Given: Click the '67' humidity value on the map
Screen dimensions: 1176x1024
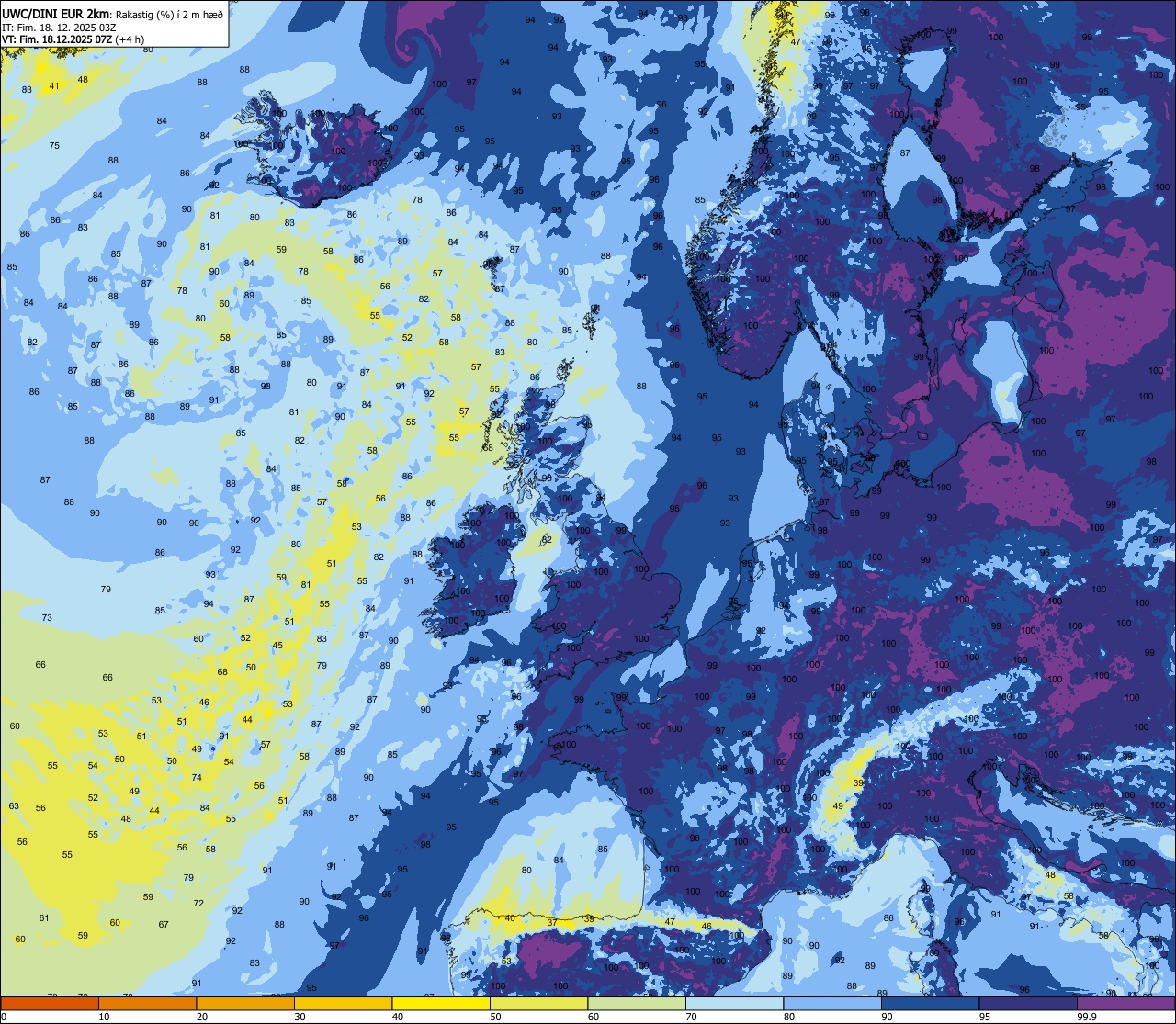Looking at the screenshot, I should [x=164, y=925].
